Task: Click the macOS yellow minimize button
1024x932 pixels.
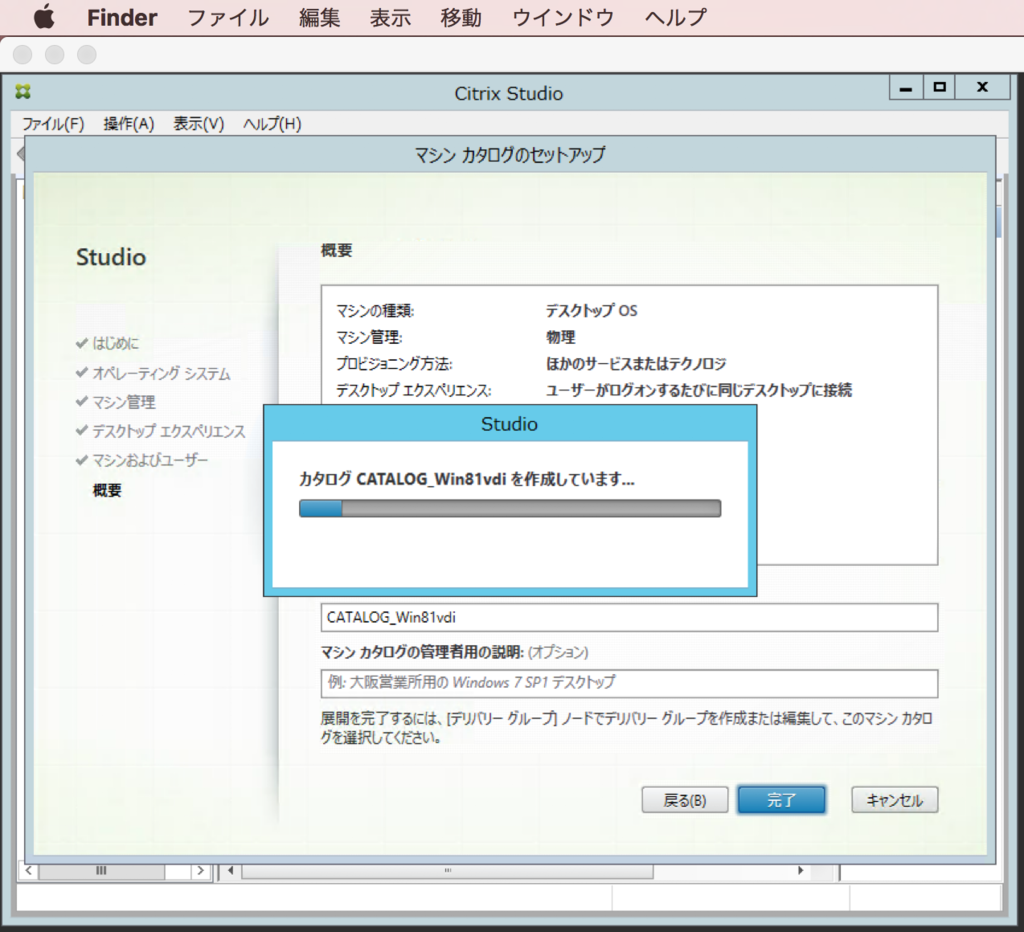Action: (55, 55)
